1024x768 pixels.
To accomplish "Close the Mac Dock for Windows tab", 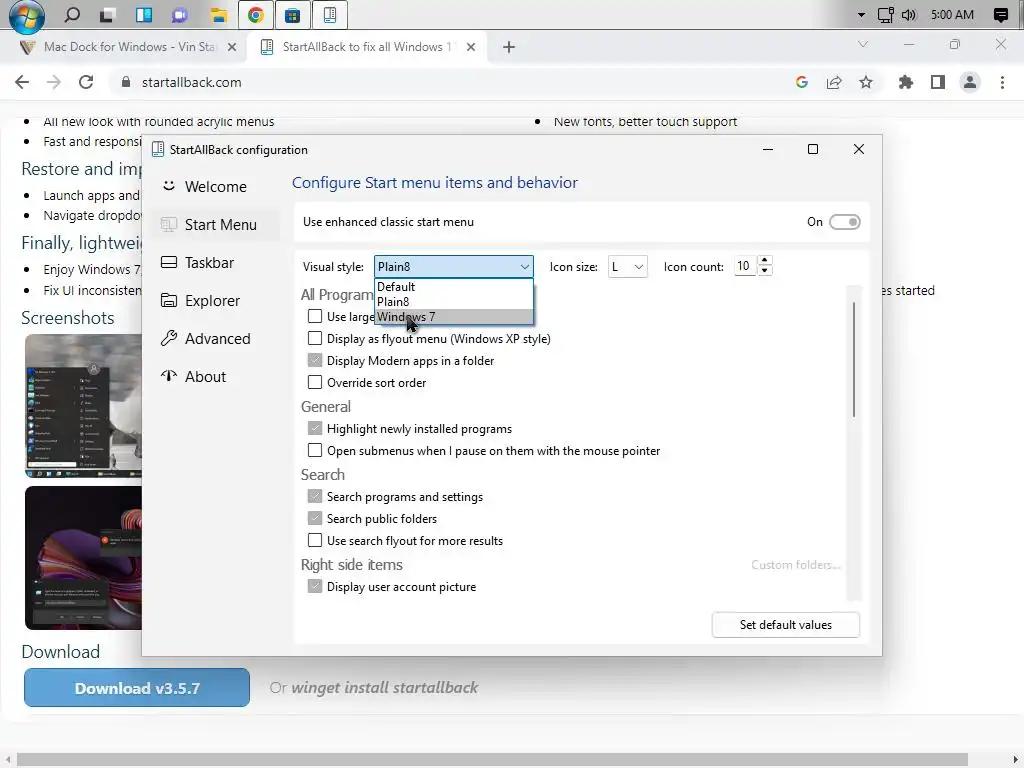I will 232,47.
